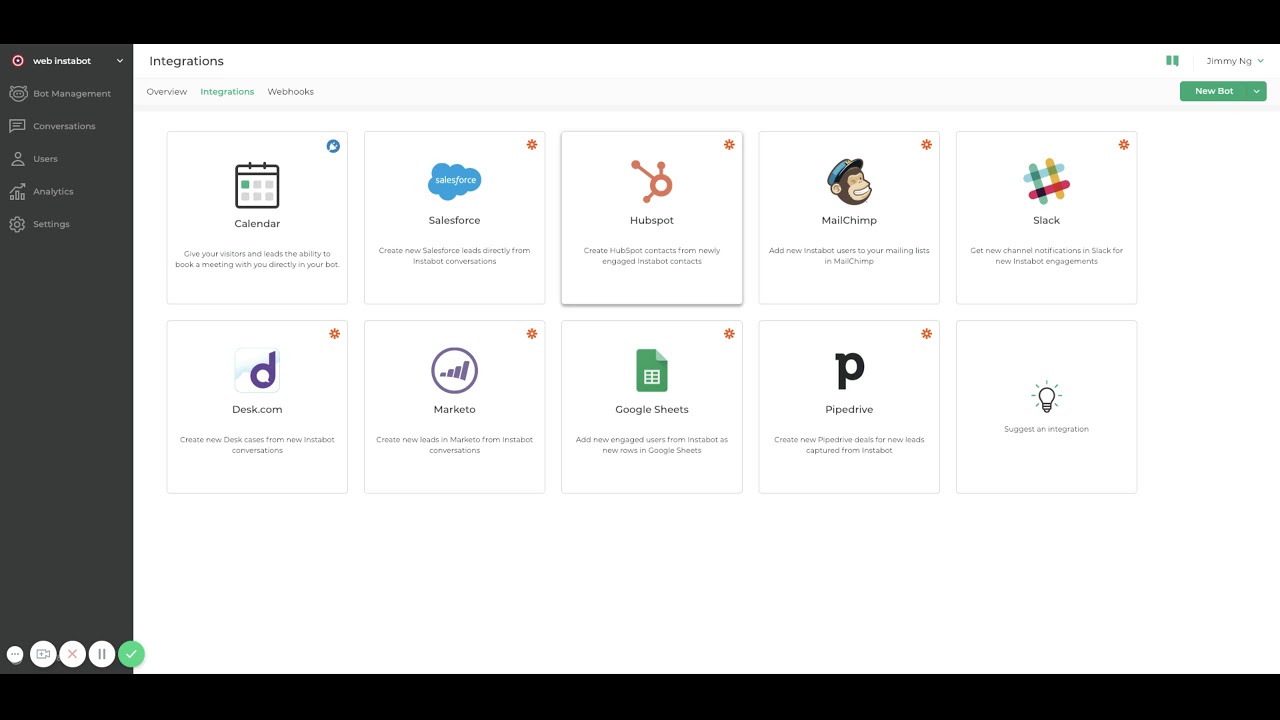
Task: Click the MailChimp mailing lists description
Action: pos(849,256)
